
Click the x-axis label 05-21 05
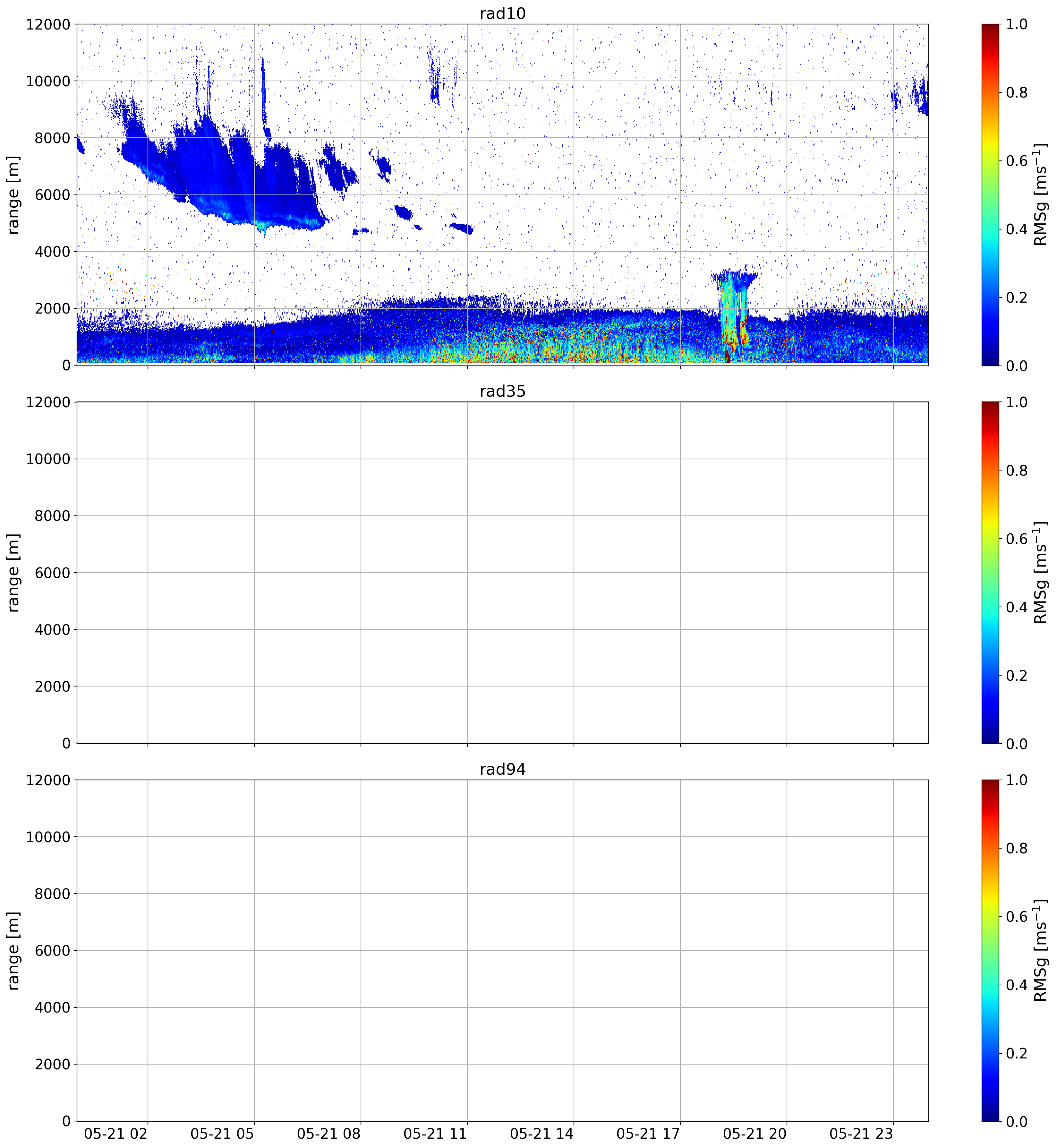click(223, 1134)
